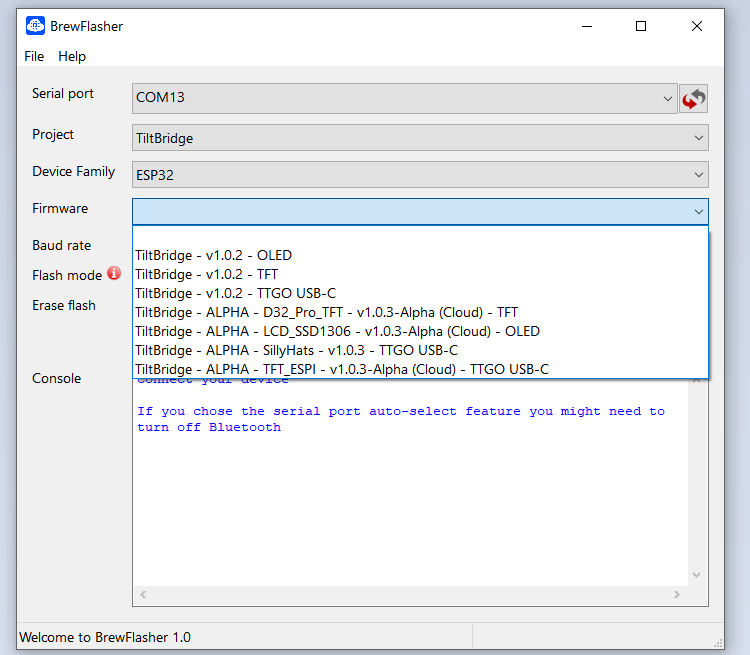Click the BrewFlasher app icon in title bar
This screenshot has height=655, width=750.
pos(35,26)
